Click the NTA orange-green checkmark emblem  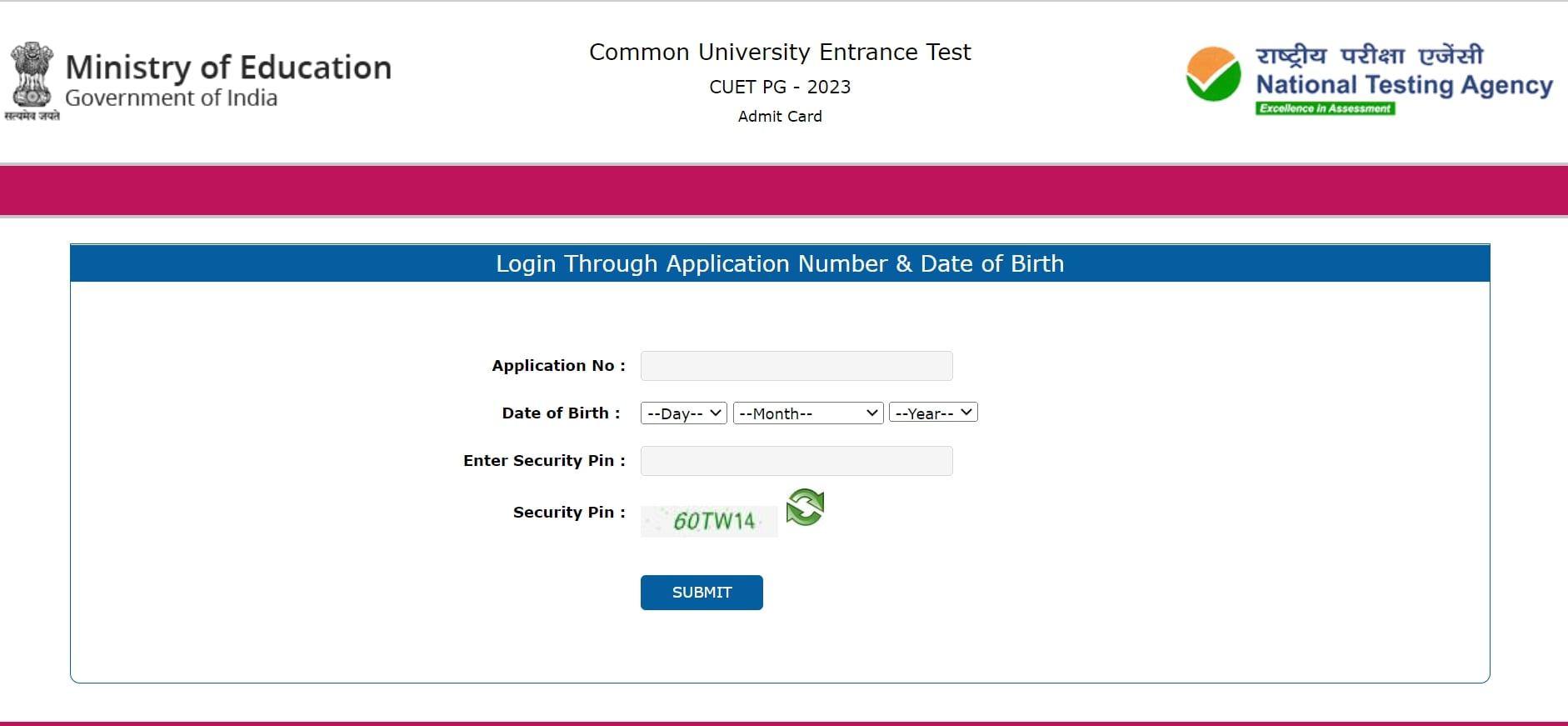tap(1213, 74)
